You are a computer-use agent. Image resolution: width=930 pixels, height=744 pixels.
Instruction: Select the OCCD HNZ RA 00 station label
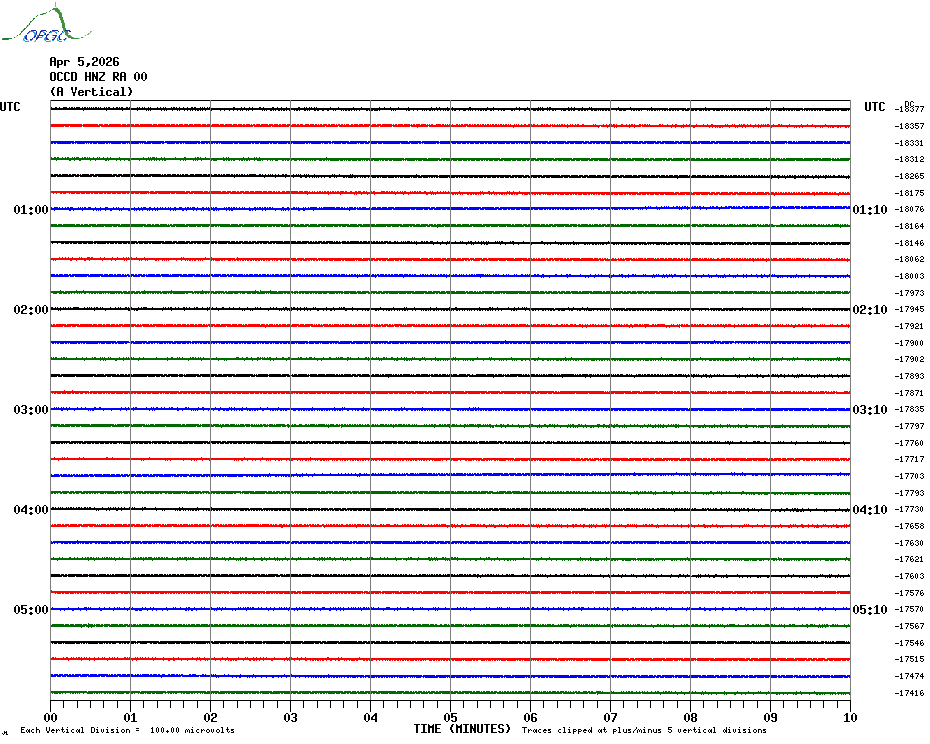pos(98,77)
